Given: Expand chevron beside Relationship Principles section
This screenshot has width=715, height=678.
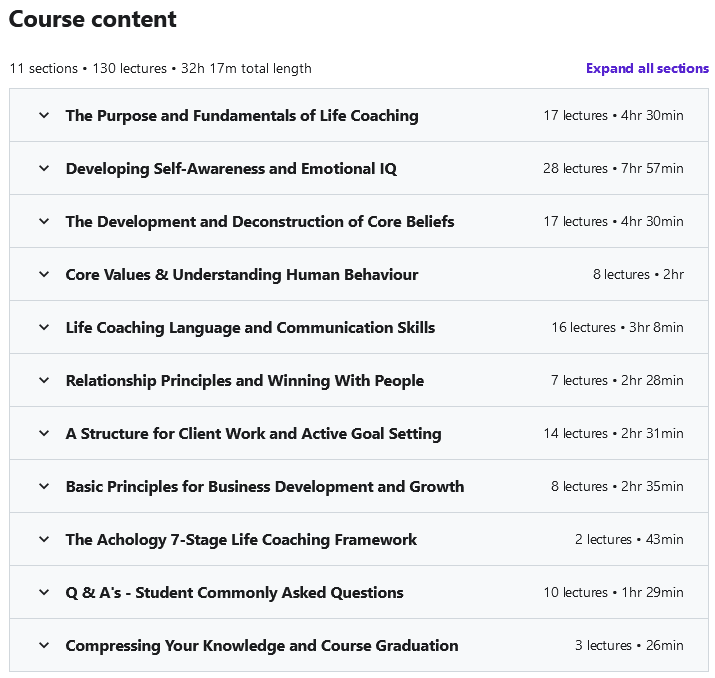Looking at the screenshot, I should (44, 380).
